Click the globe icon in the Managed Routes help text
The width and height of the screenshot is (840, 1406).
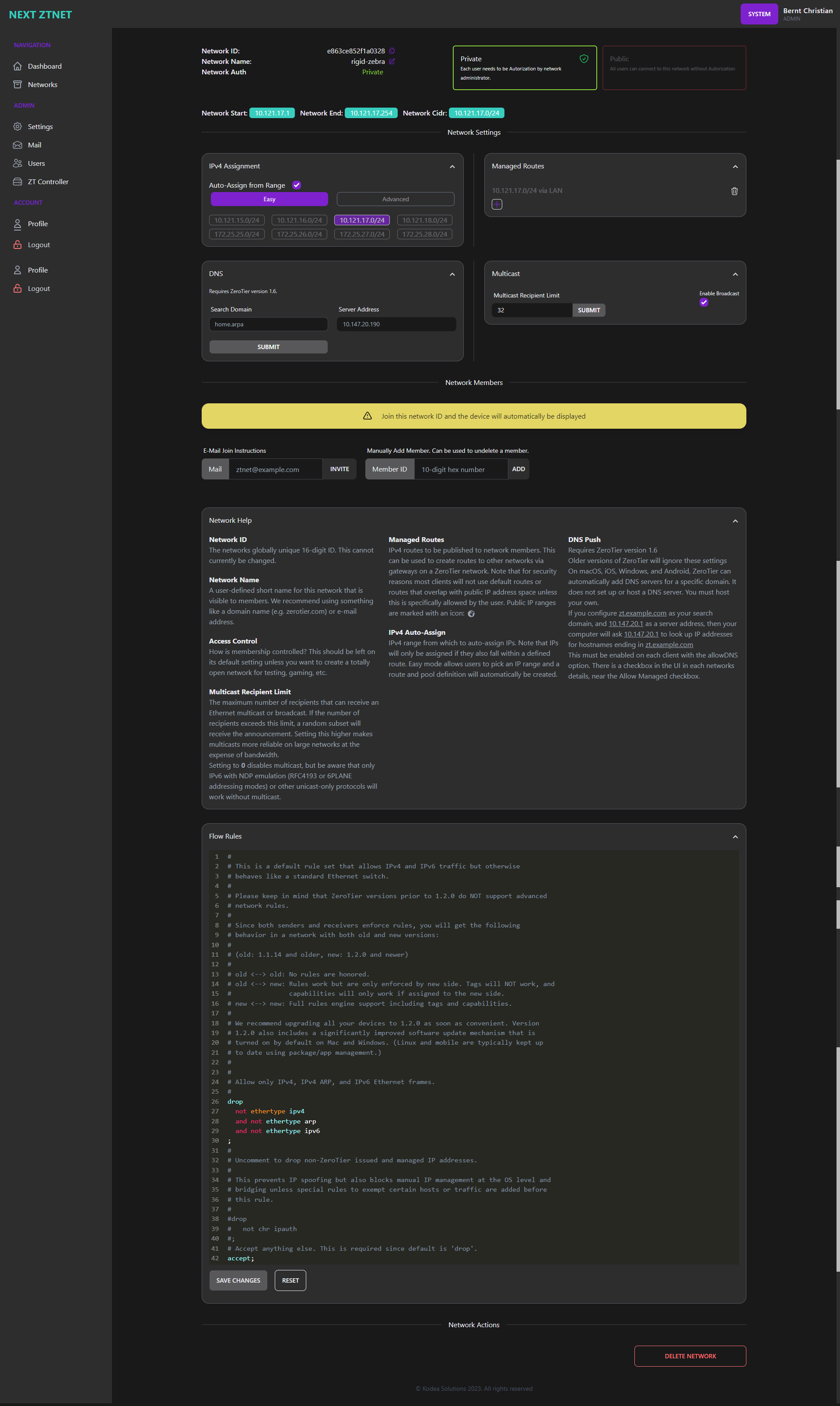point(471,614)
